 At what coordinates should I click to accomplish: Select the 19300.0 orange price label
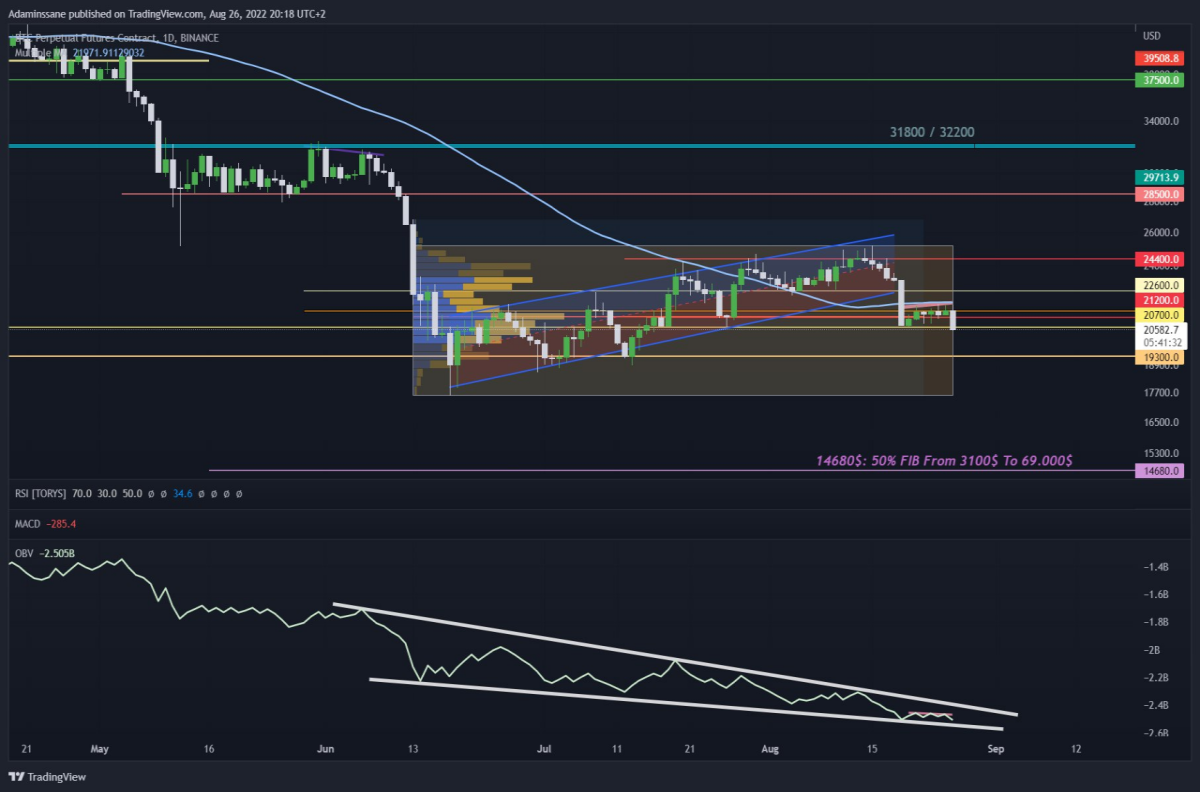tap(1159, 357)
